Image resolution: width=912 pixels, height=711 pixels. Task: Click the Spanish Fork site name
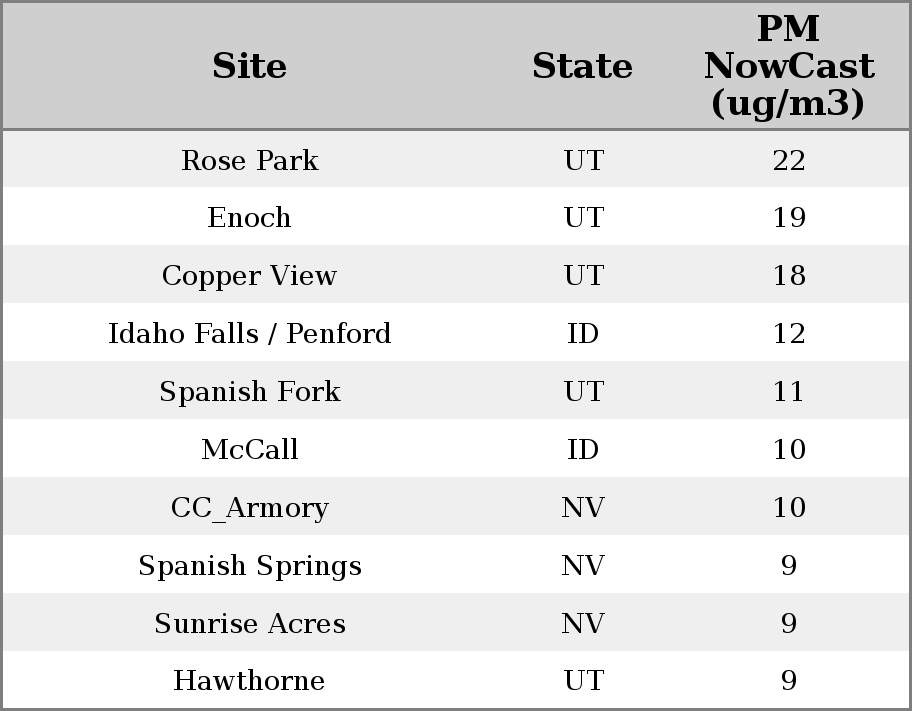point(250,392)
